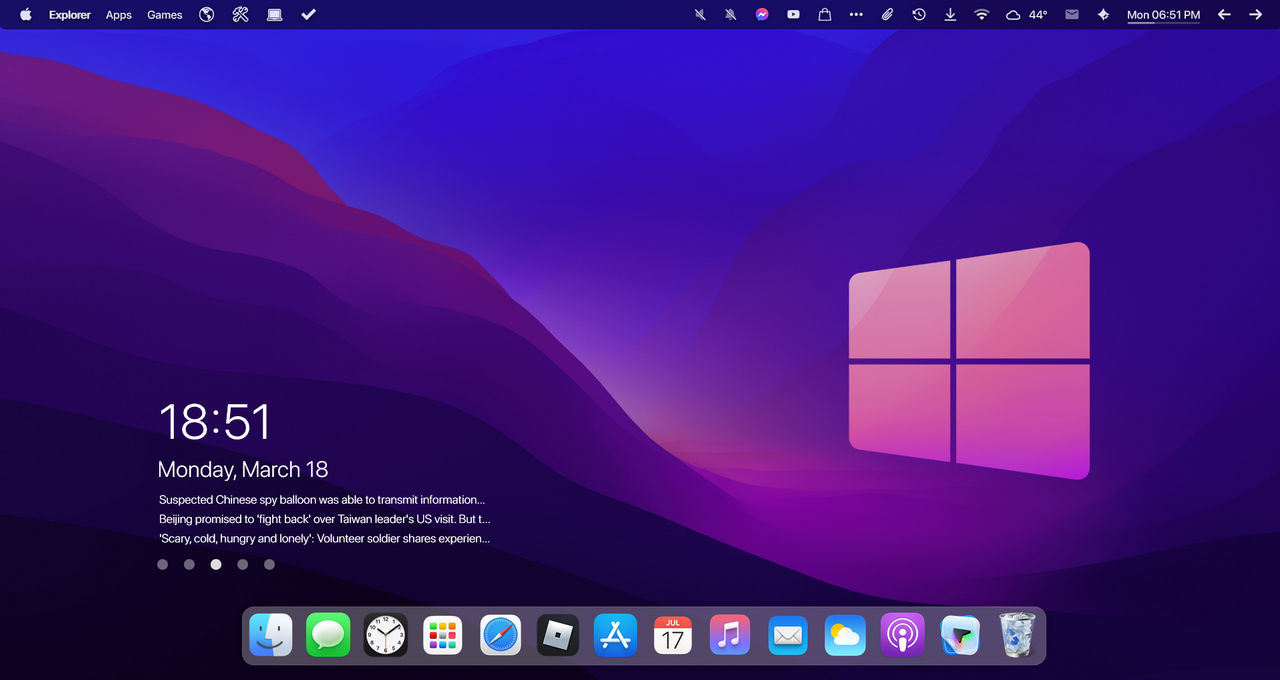Toggle the muted notifications bell icon
Image resolution: width=1280 pixels, height=680 pixels.
(731, 15)
